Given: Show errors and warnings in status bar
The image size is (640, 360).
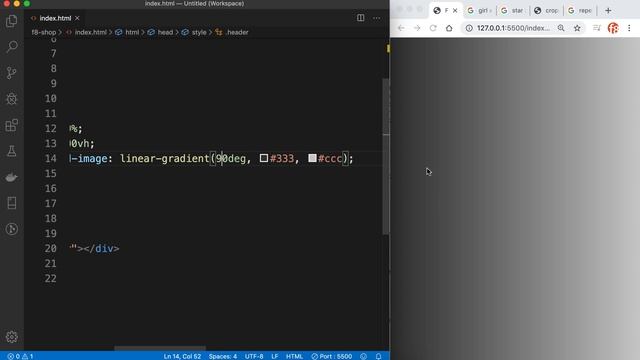Looking at the screenshot, I should [x=20, y=356].
